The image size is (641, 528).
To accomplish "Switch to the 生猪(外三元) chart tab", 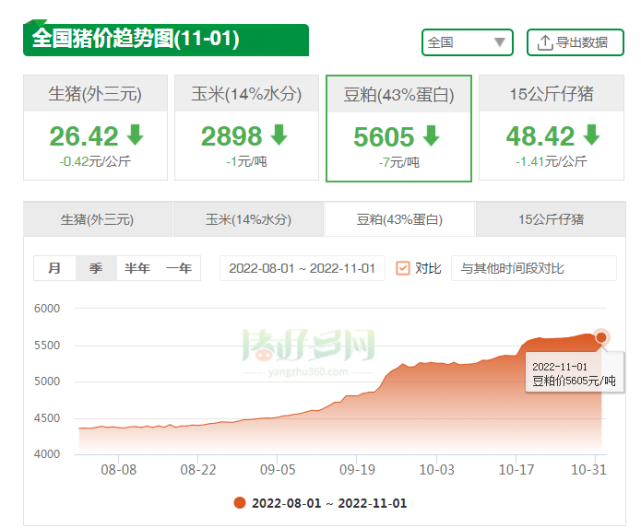I will tap(97, 219).
